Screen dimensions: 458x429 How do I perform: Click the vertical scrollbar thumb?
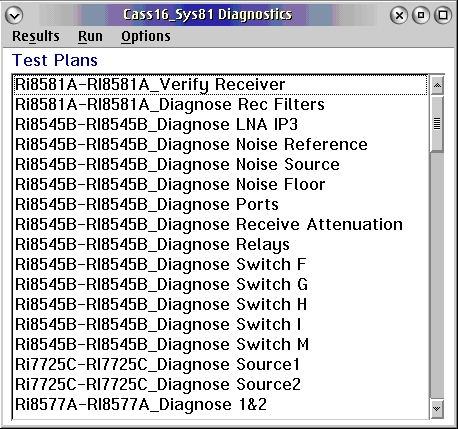pyautogui.click(x=437, y=124)
